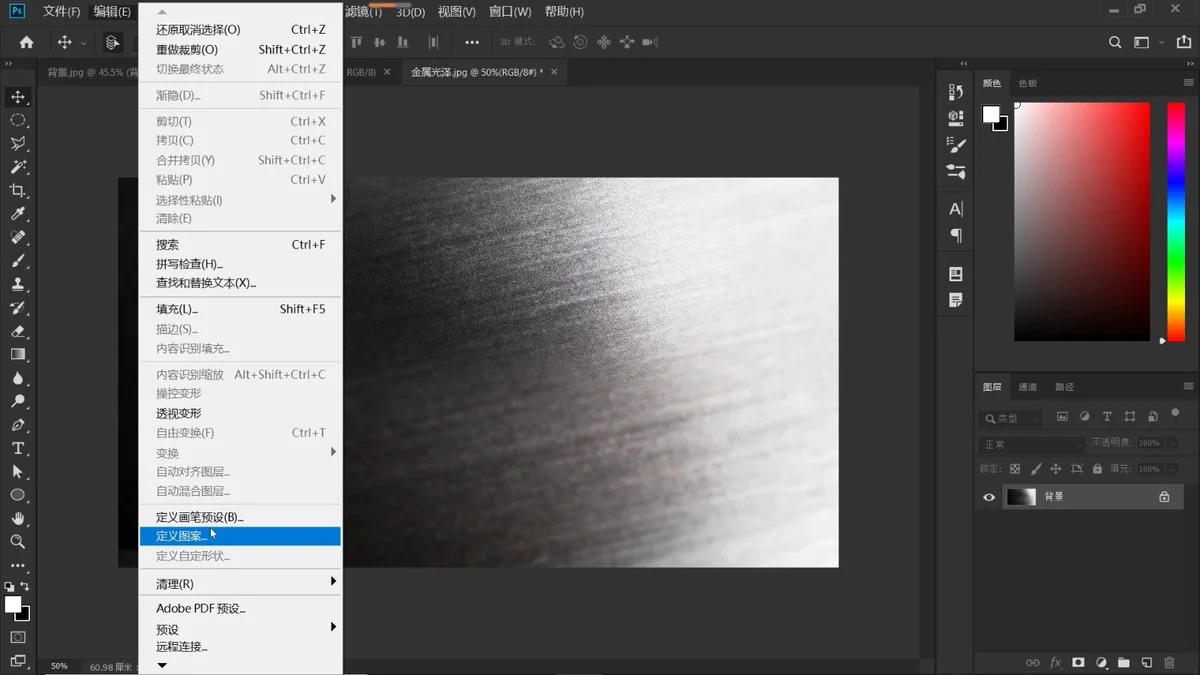1200x675 pixels.
Task: Open the Layers panel options menu
Action: 1188,386
